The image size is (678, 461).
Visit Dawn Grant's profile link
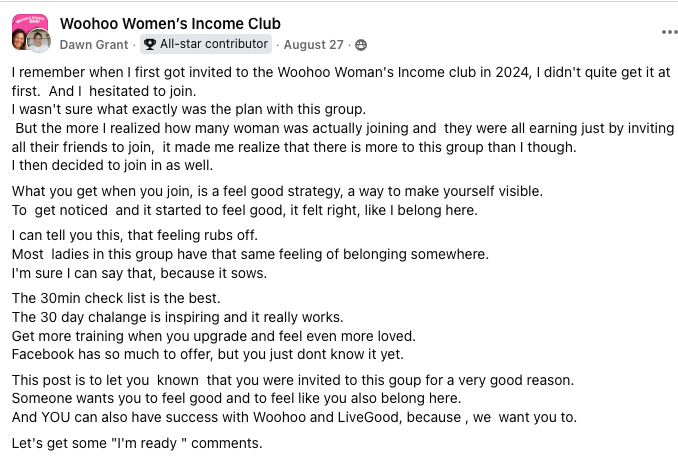click(94, 45)
